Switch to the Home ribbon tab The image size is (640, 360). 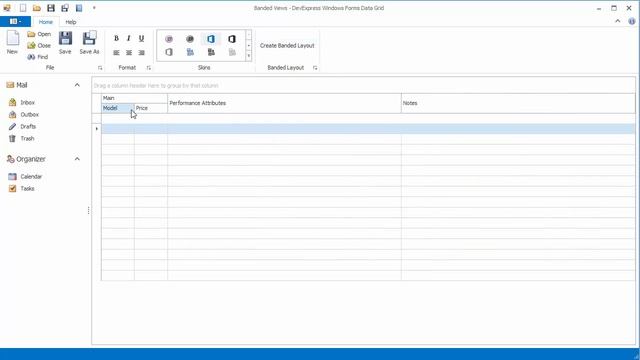click(x=46, y=22)
